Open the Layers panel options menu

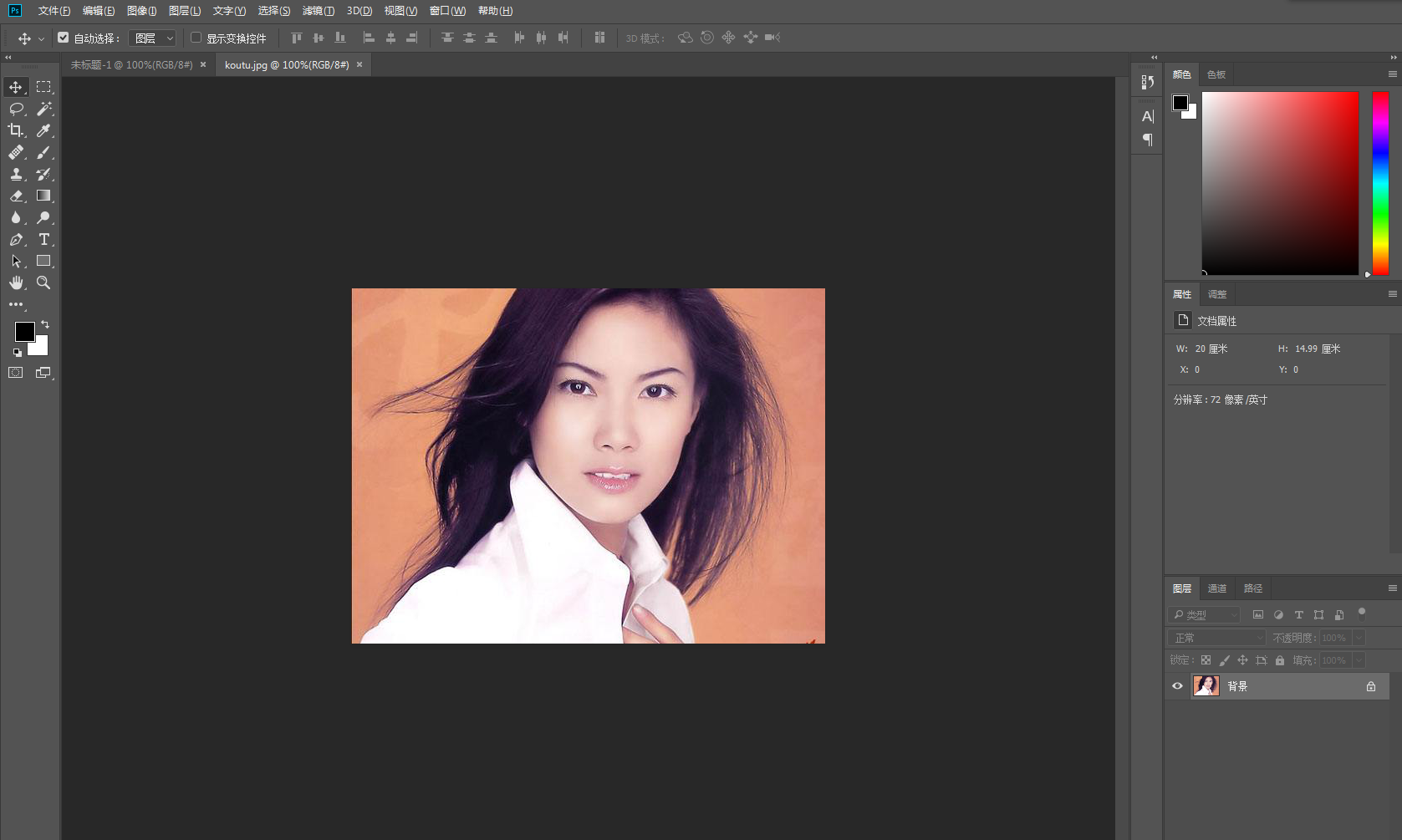1392,588
